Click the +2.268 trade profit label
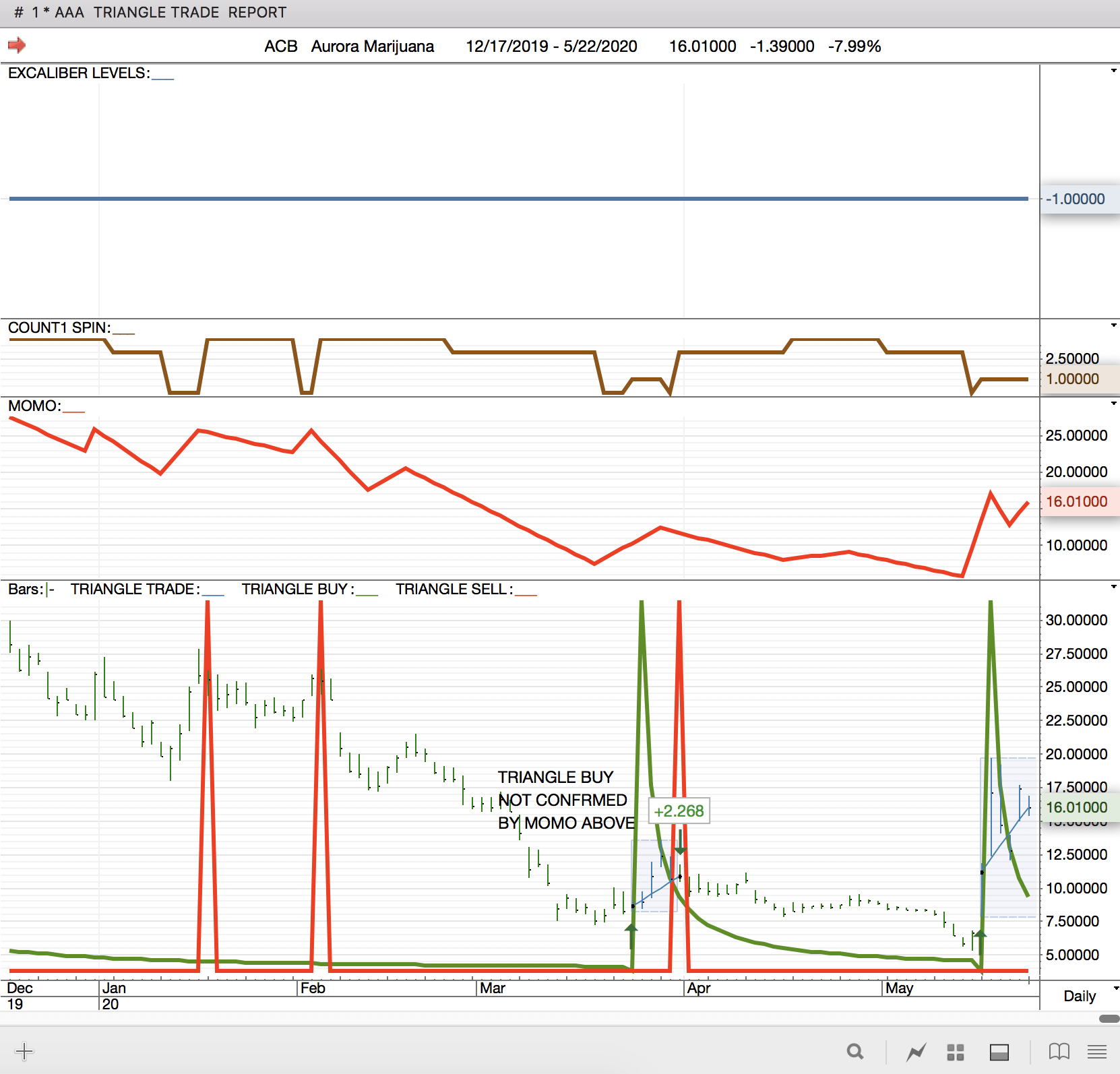Viewport: 1120px width, 1074px height. coord(679,811)
